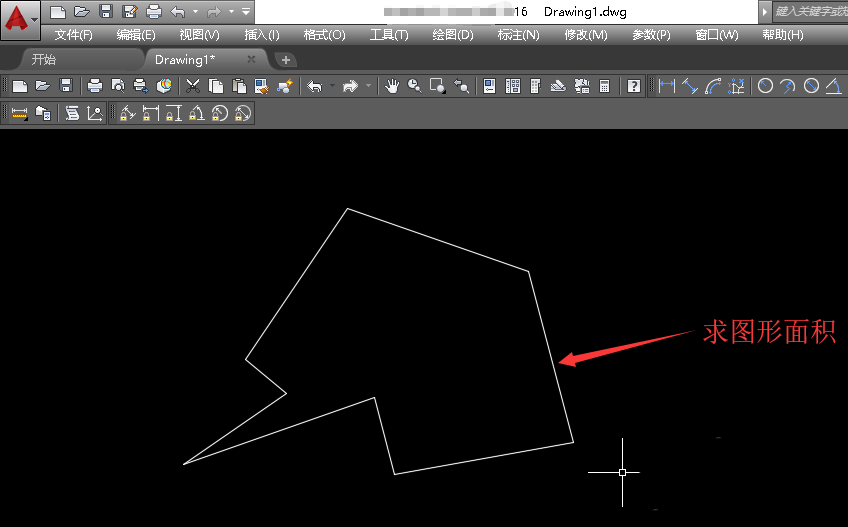Select the Linear dimension tool
This screenshot has height=527, width=848.
[x=667, y=85]
